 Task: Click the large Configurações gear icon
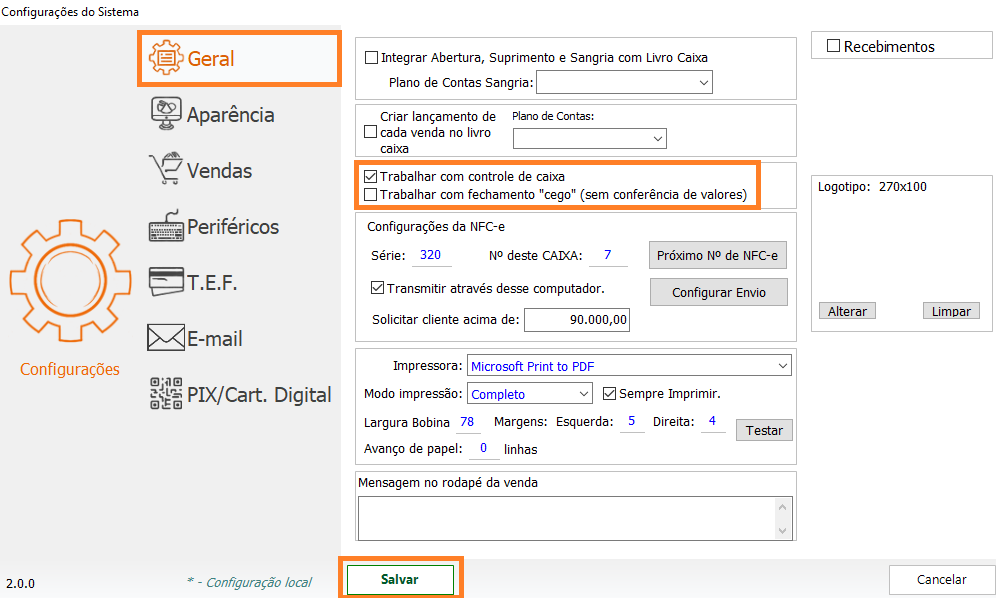tap(69, 281)
